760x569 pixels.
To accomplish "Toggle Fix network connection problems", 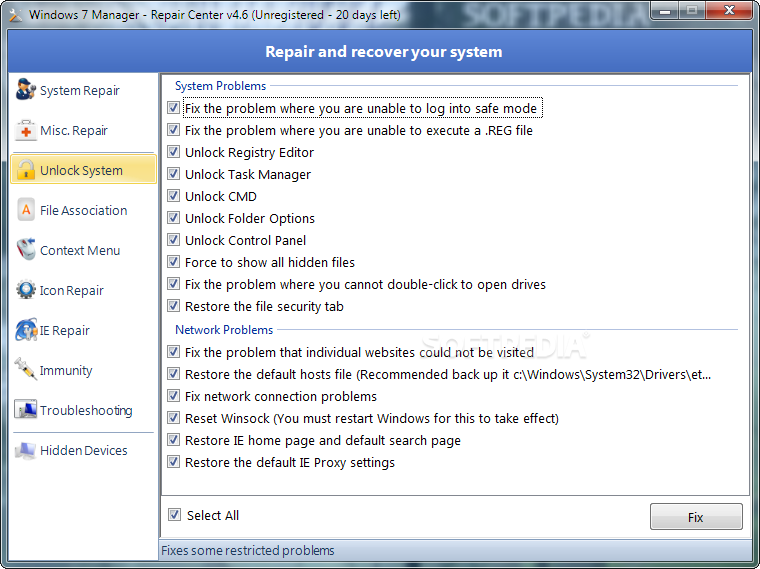I will (173, 395).
